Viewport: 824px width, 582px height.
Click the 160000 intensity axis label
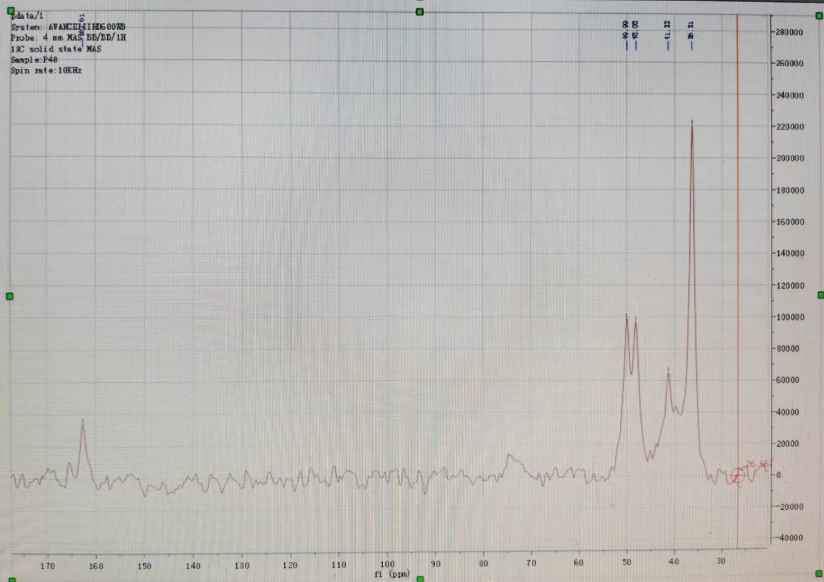click(790, 222)
